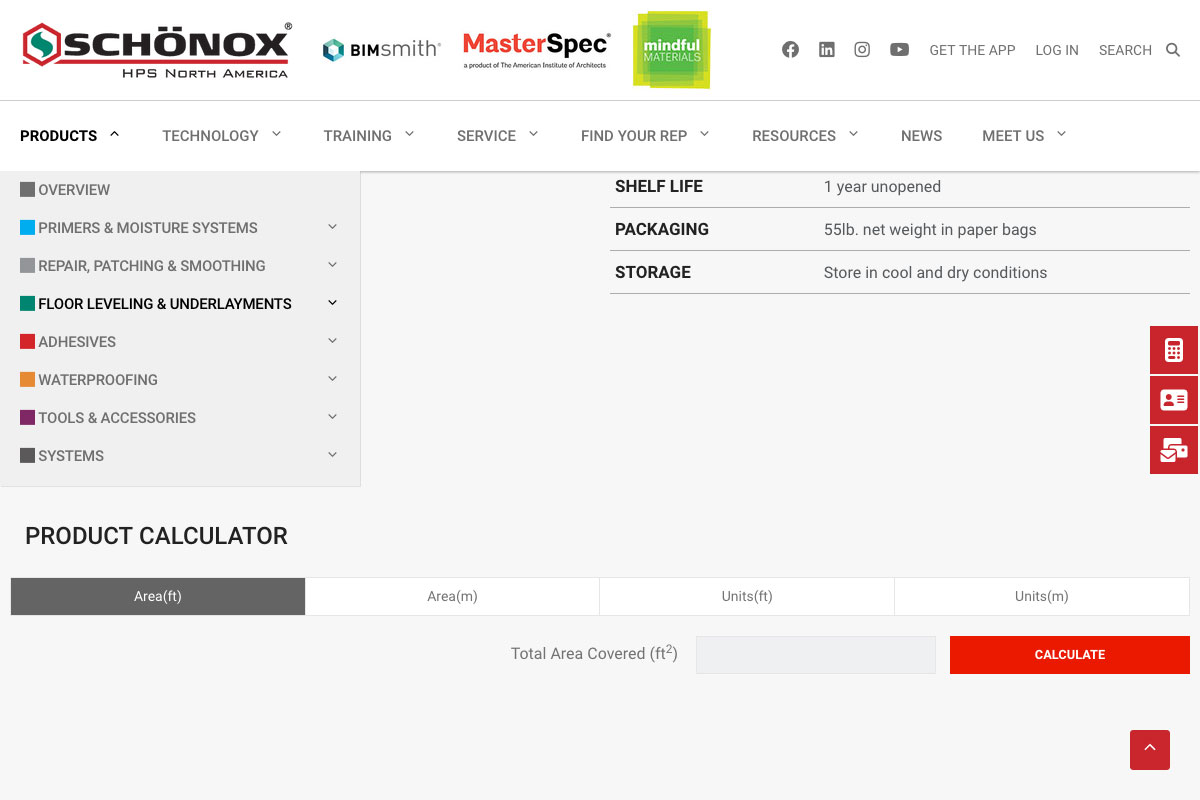The image size is (1200, 800).
Task: Click the scroll-to-top arrow button
Action: 1150,749
